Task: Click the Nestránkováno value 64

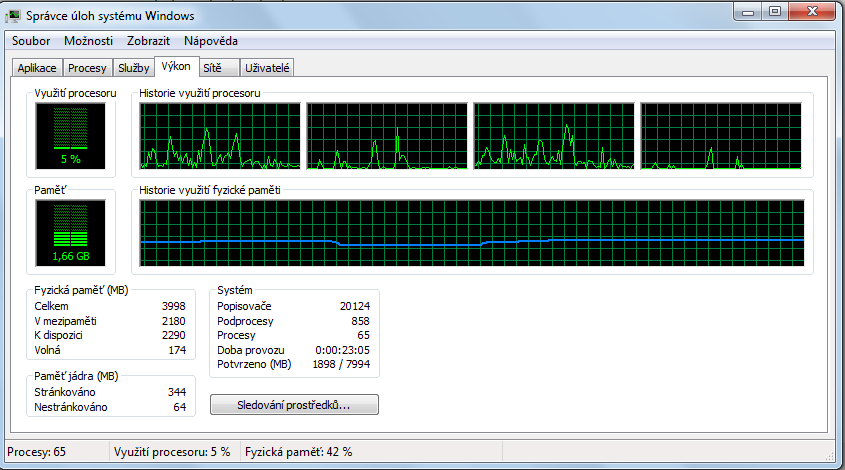Action: [180, 407]
